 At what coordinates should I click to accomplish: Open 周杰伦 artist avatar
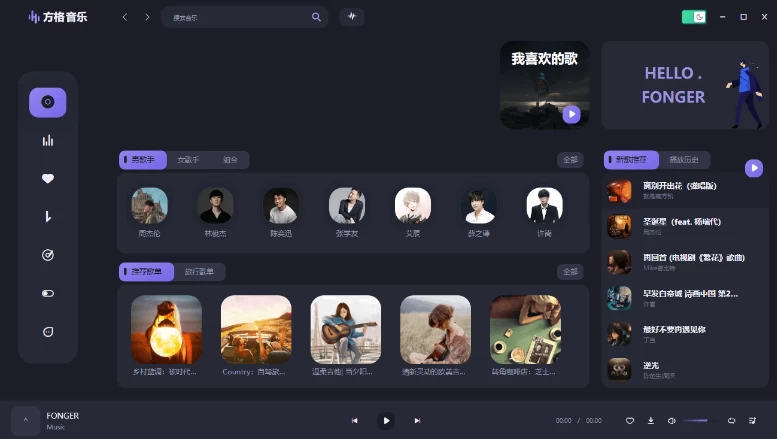149,206
